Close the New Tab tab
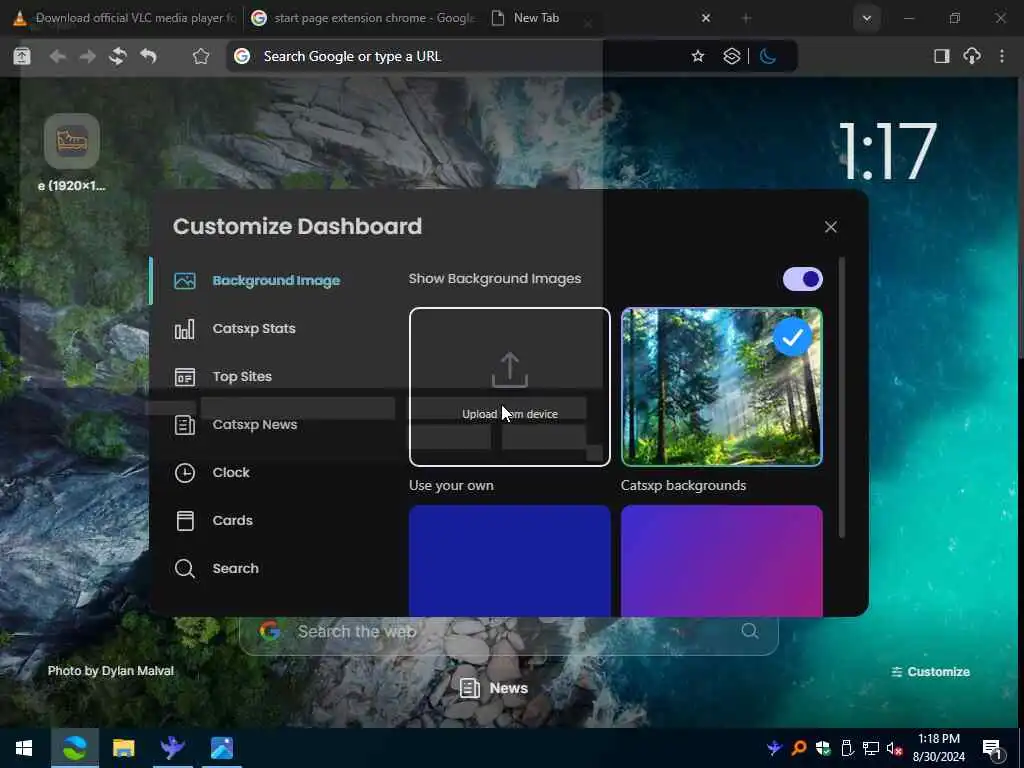 [x=706, y=18]
